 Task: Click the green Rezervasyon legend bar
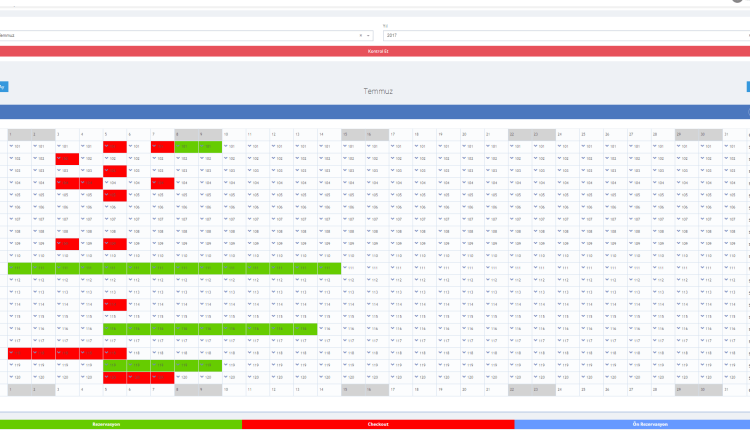(120, 424)
